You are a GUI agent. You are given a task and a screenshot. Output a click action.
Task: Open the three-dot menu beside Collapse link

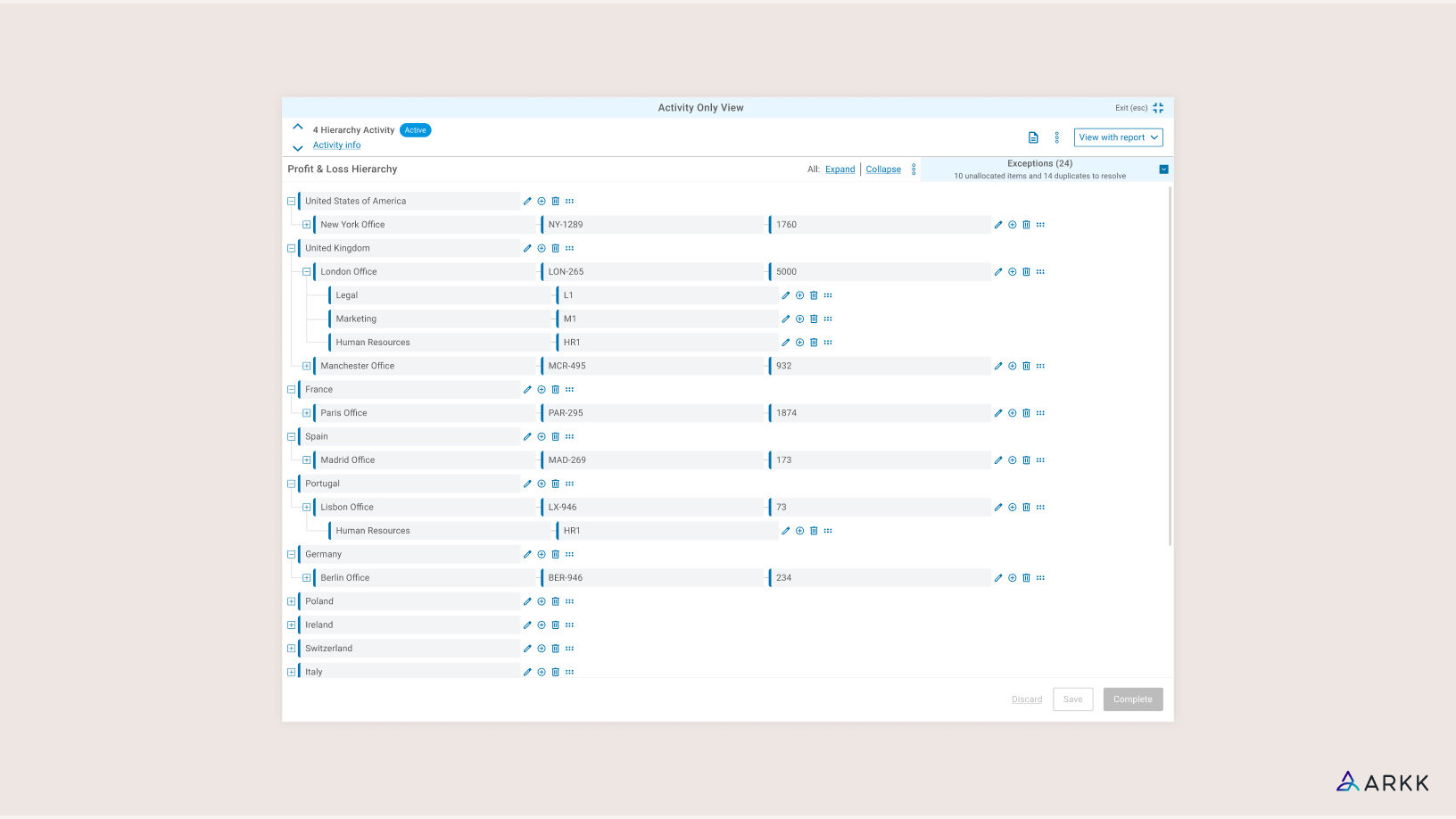[x=914, y=170]
